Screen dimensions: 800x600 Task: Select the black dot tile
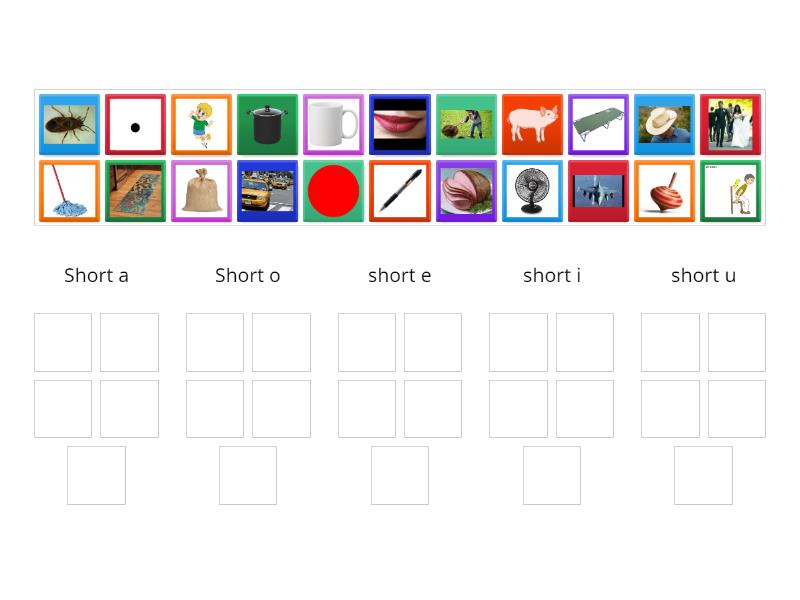point(135,125)
